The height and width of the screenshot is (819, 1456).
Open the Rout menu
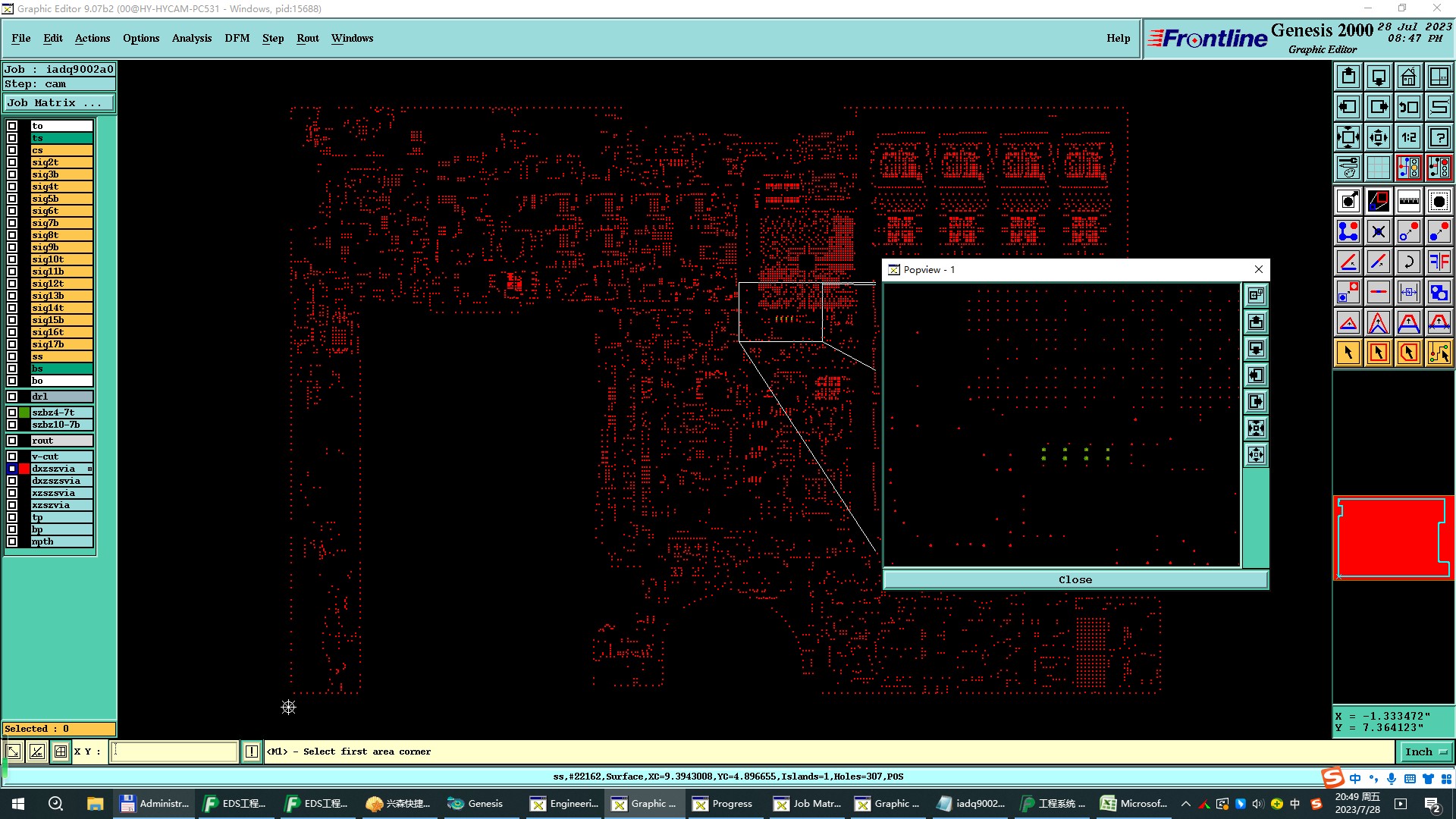(x=308, y=38)
